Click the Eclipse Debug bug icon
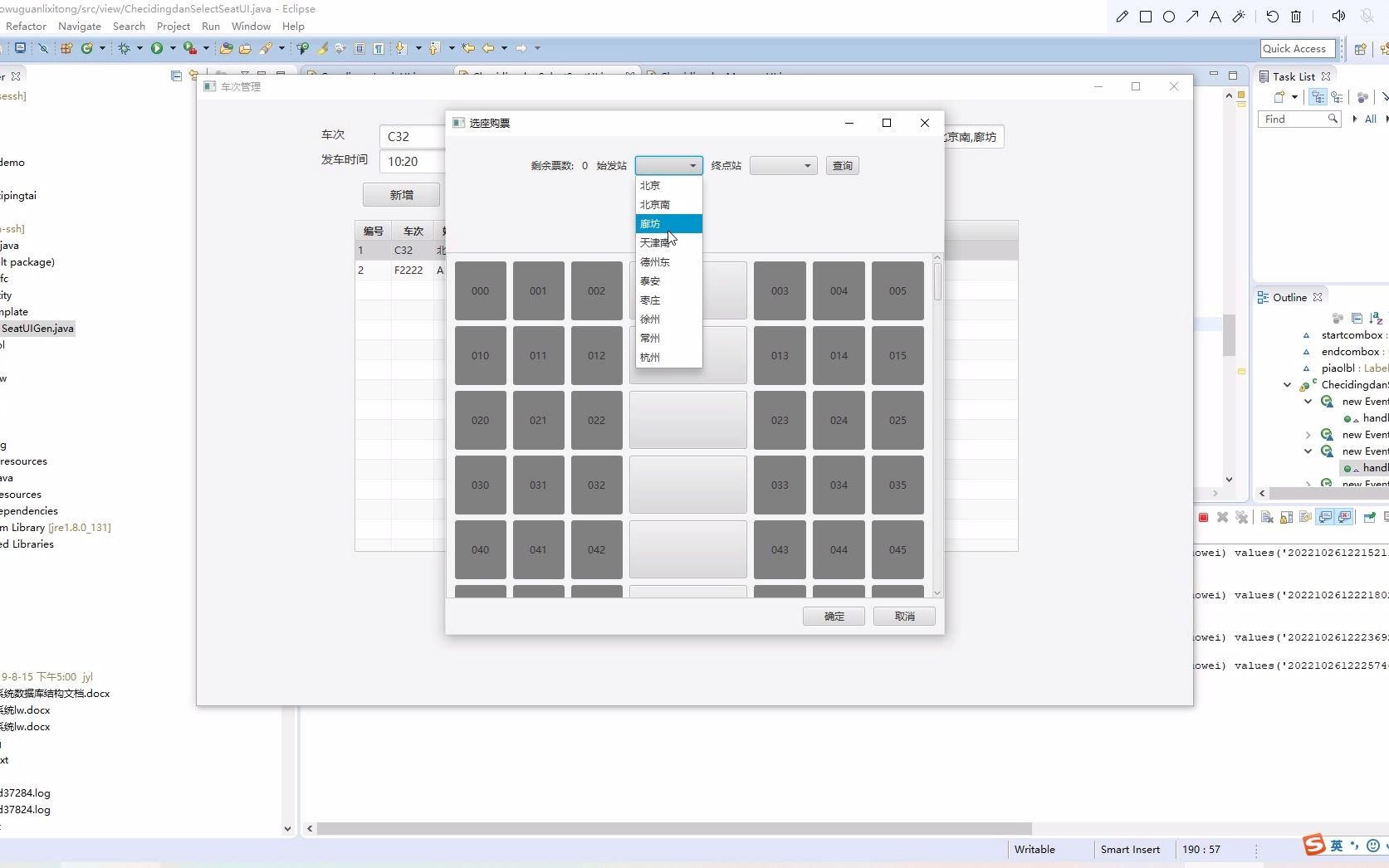This screenshot has height=868, width=1389. pos(124,48)
